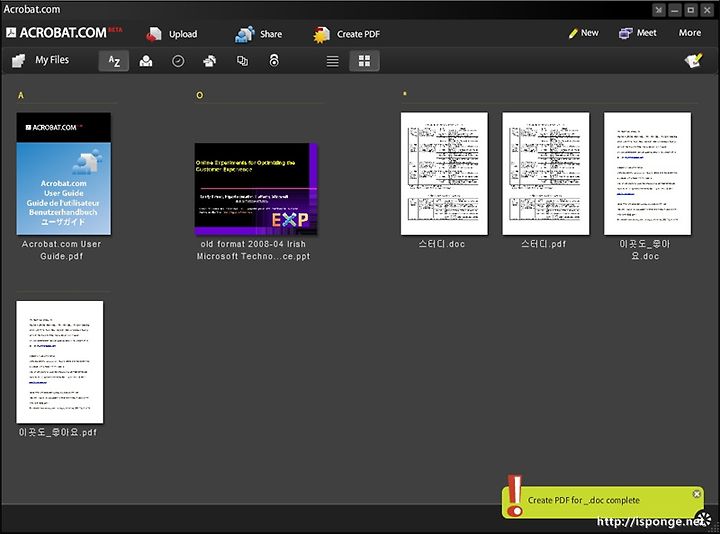
Task: Select Acrobat.com User Guide.pdf thumbnail
Action: [x=63, y=174]
